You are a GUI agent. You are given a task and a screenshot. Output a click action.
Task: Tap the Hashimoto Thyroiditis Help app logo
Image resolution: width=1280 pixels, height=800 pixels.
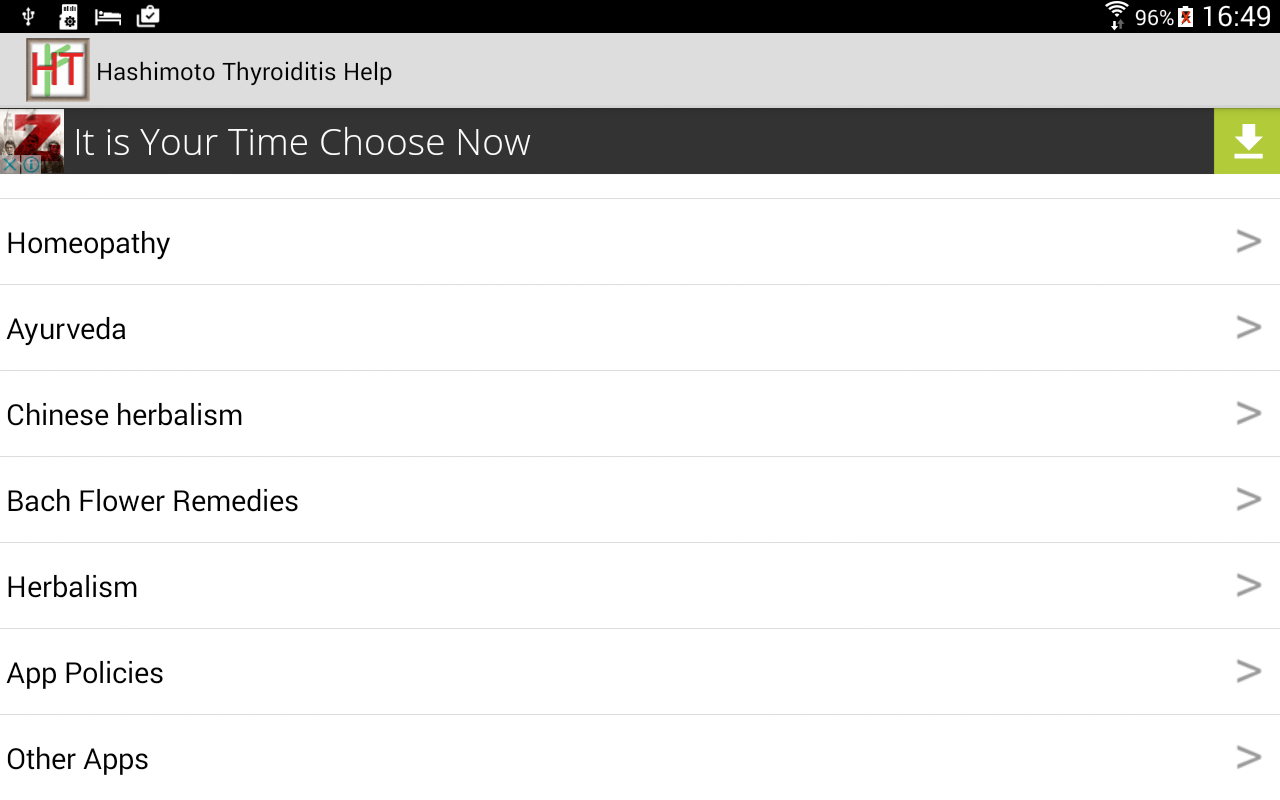pos(57,70)
